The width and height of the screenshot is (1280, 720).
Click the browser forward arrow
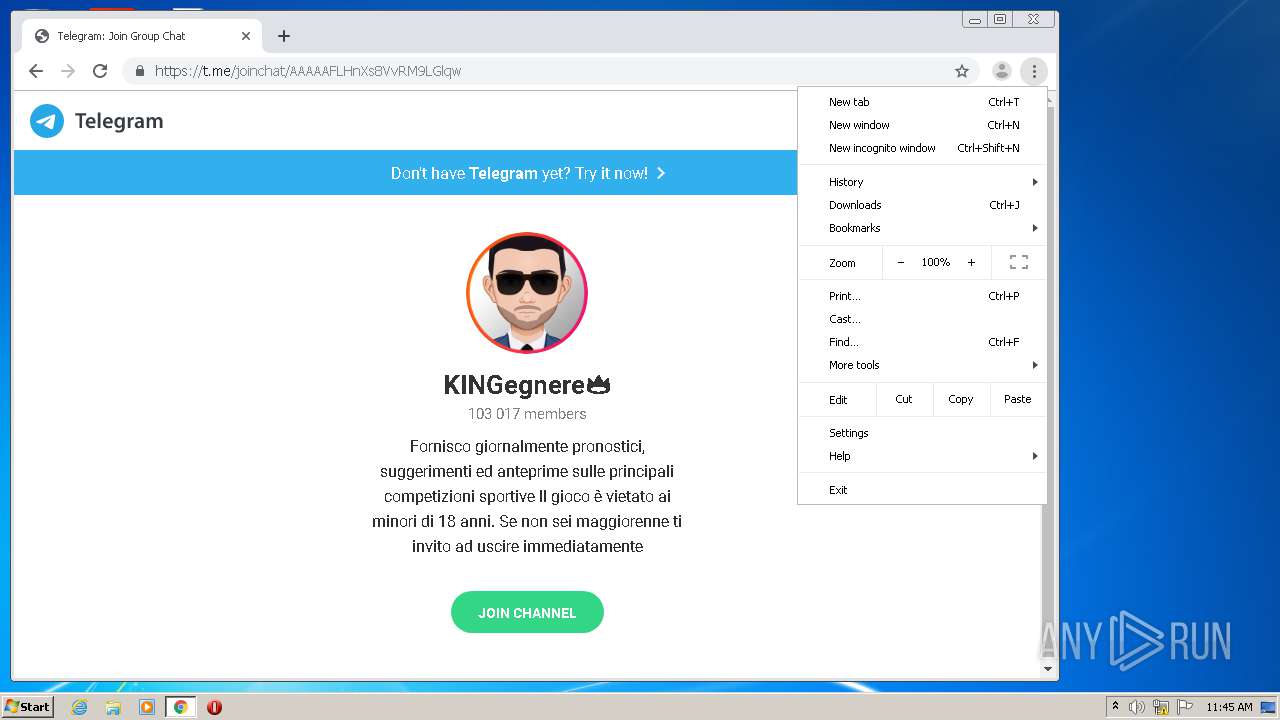click(68, 71)
